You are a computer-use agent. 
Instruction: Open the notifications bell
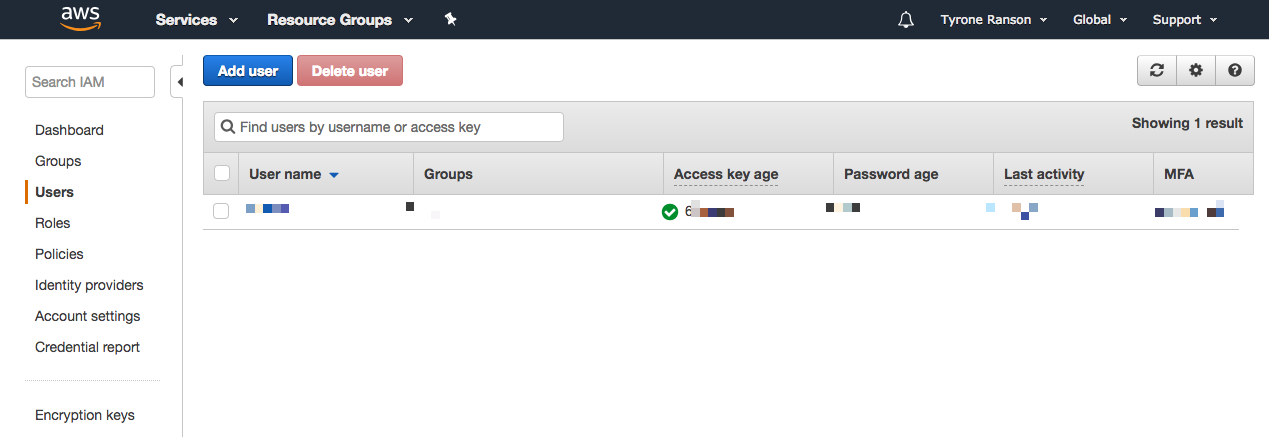tap(906, 20)
